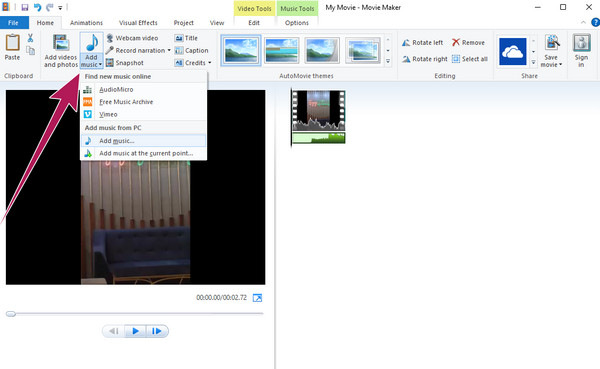Open the Credits dropdown arrow
Viewport: 600px width, 369px height.
click(210, 62)
